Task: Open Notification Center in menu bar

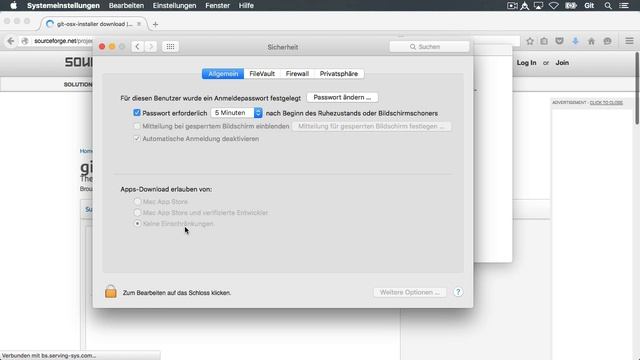Action: tap(624, 6)
